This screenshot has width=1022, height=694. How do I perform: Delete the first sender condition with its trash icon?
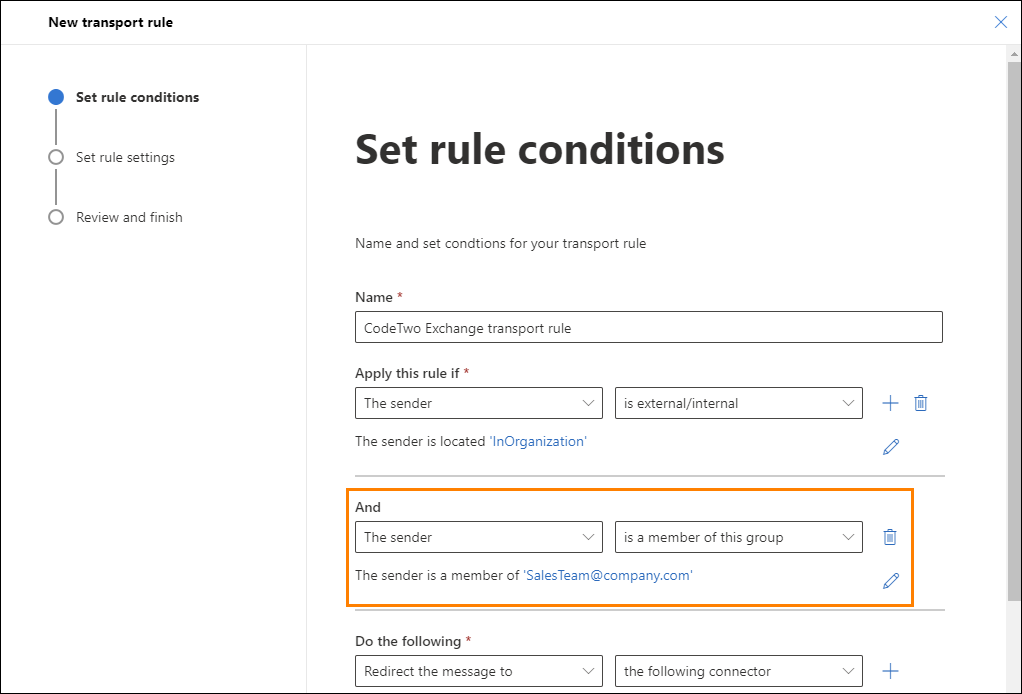point(920,403)
